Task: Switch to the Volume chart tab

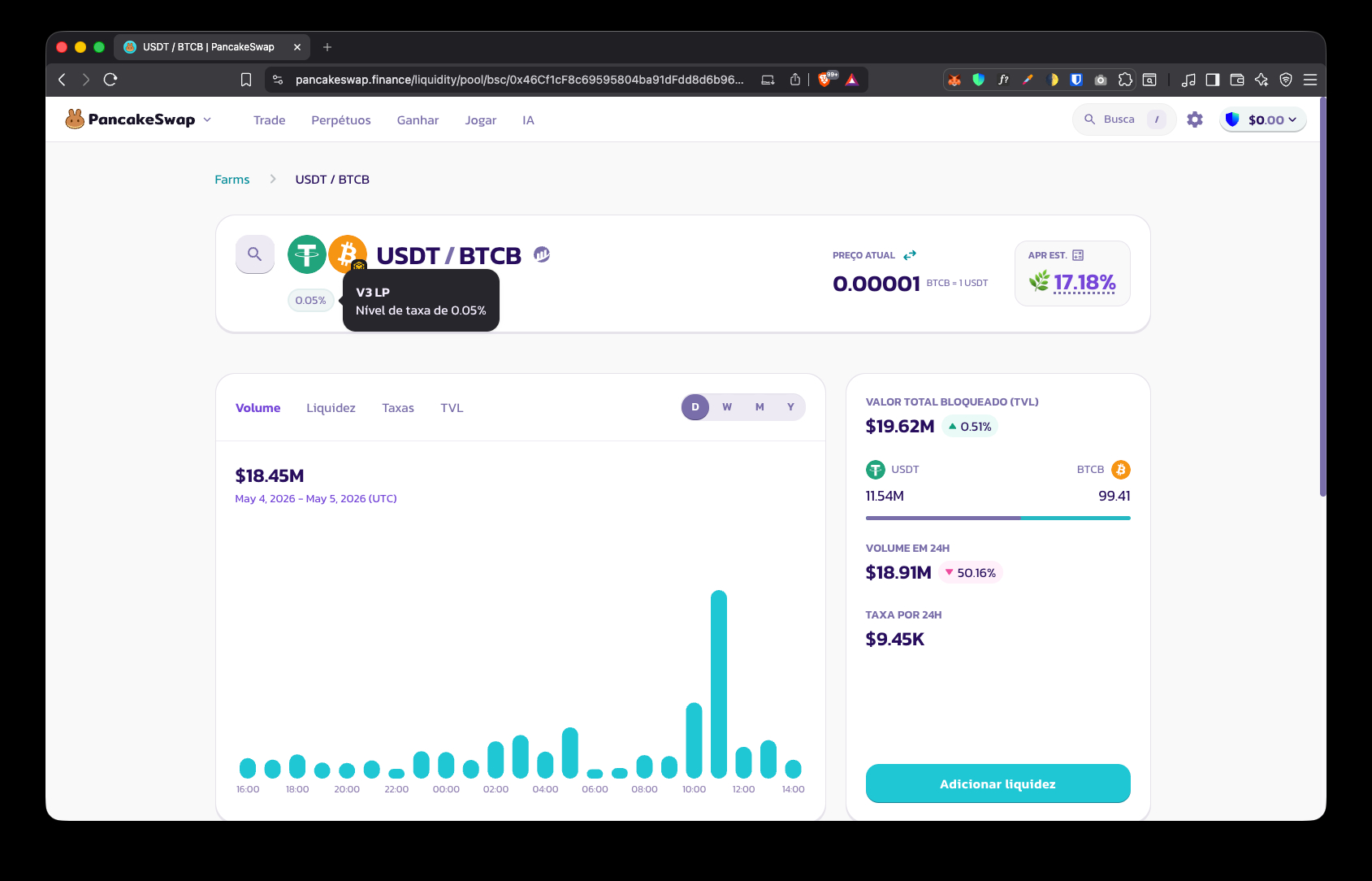Action: 258,408
